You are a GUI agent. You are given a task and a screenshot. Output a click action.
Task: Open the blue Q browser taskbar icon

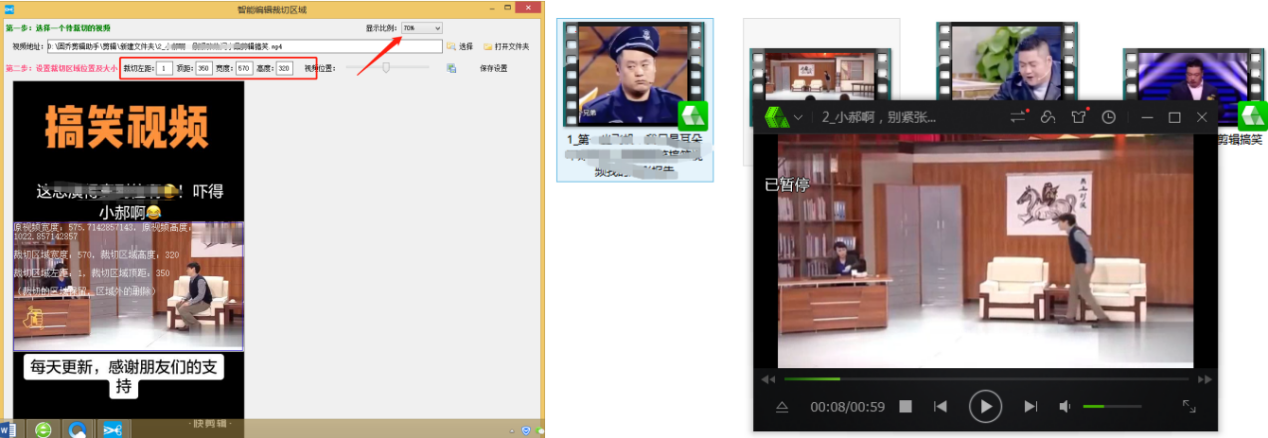click(76, 429)
